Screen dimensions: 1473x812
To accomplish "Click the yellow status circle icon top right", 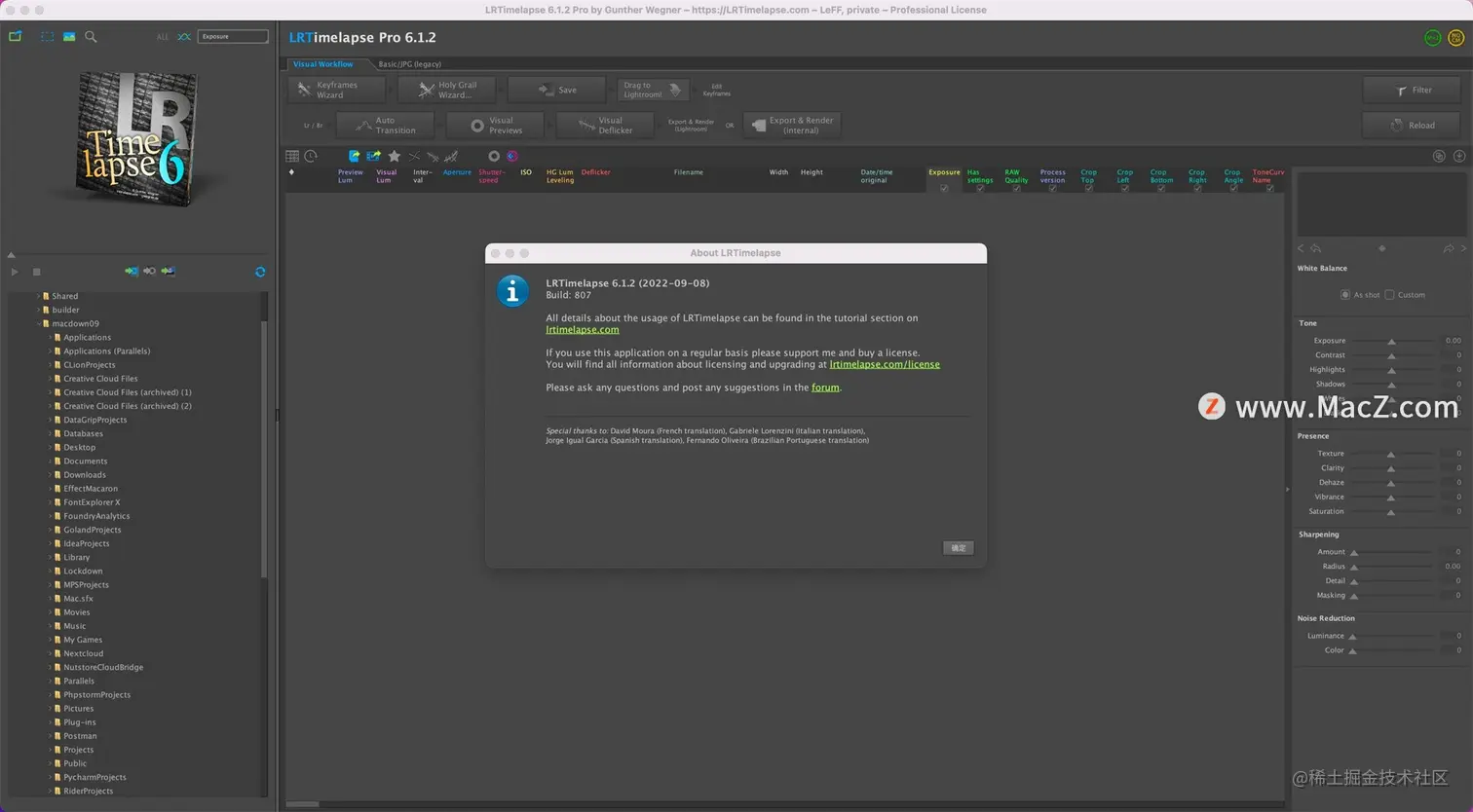I will (x=1455, y=37).
